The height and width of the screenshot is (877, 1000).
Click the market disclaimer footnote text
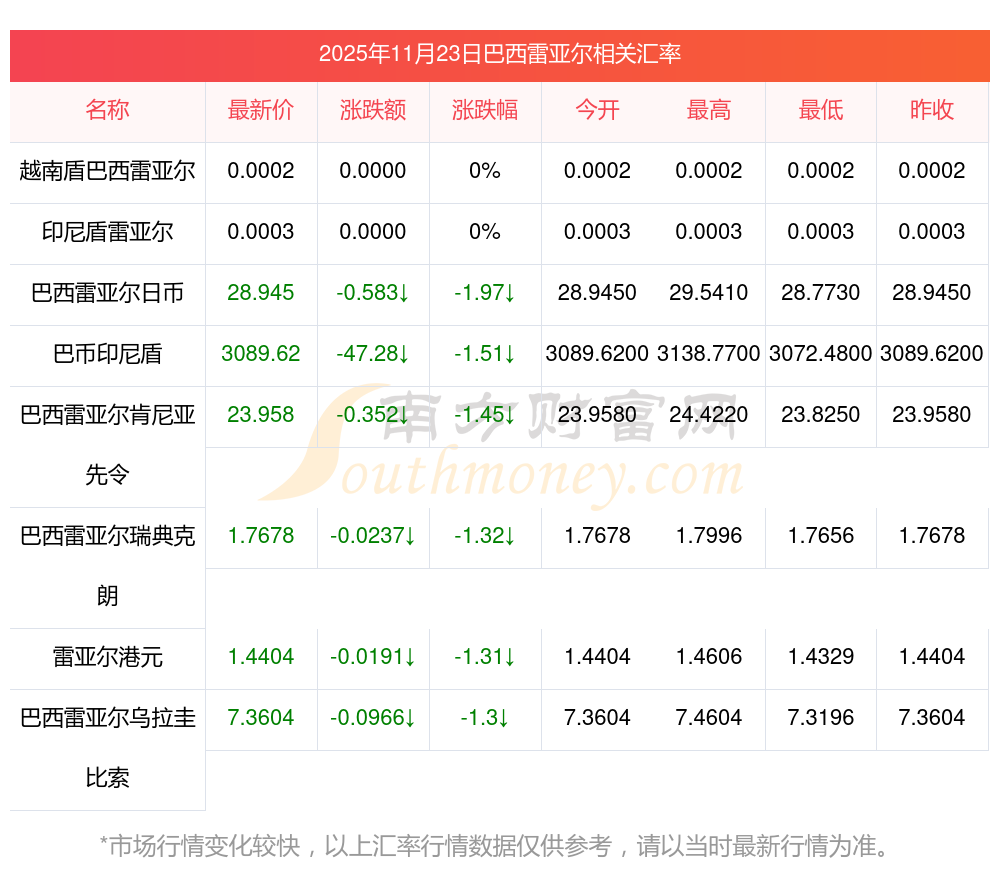[495, 846]
